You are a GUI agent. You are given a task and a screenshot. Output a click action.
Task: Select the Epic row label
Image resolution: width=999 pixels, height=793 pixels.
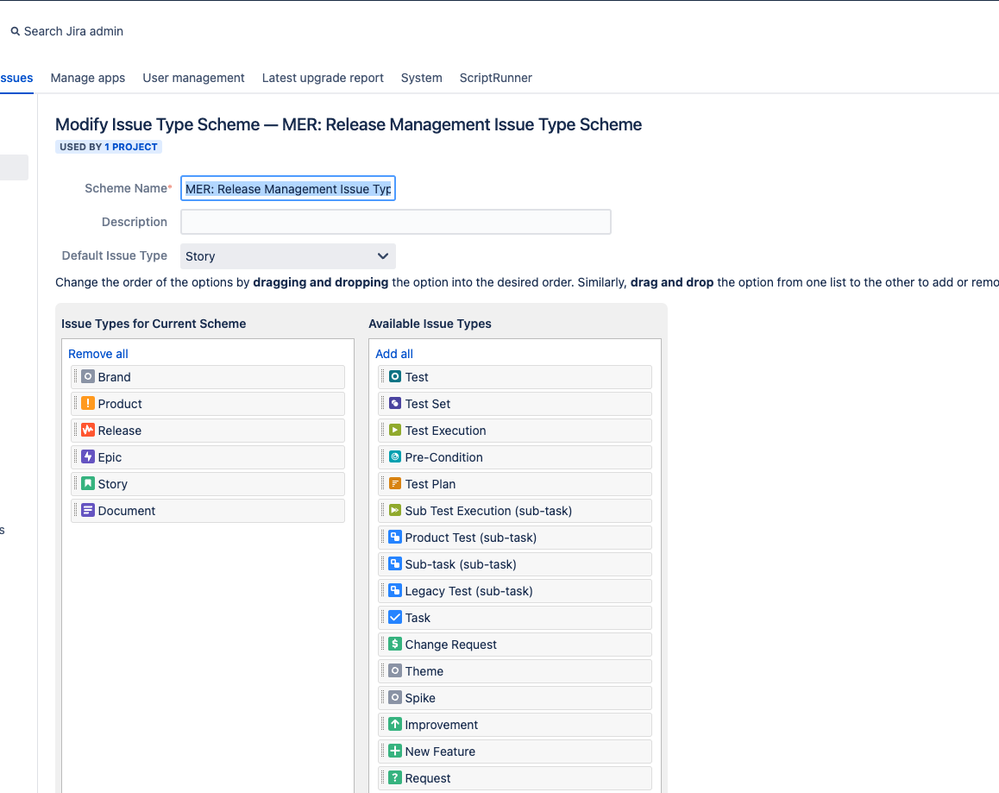[x=110, y=457]
